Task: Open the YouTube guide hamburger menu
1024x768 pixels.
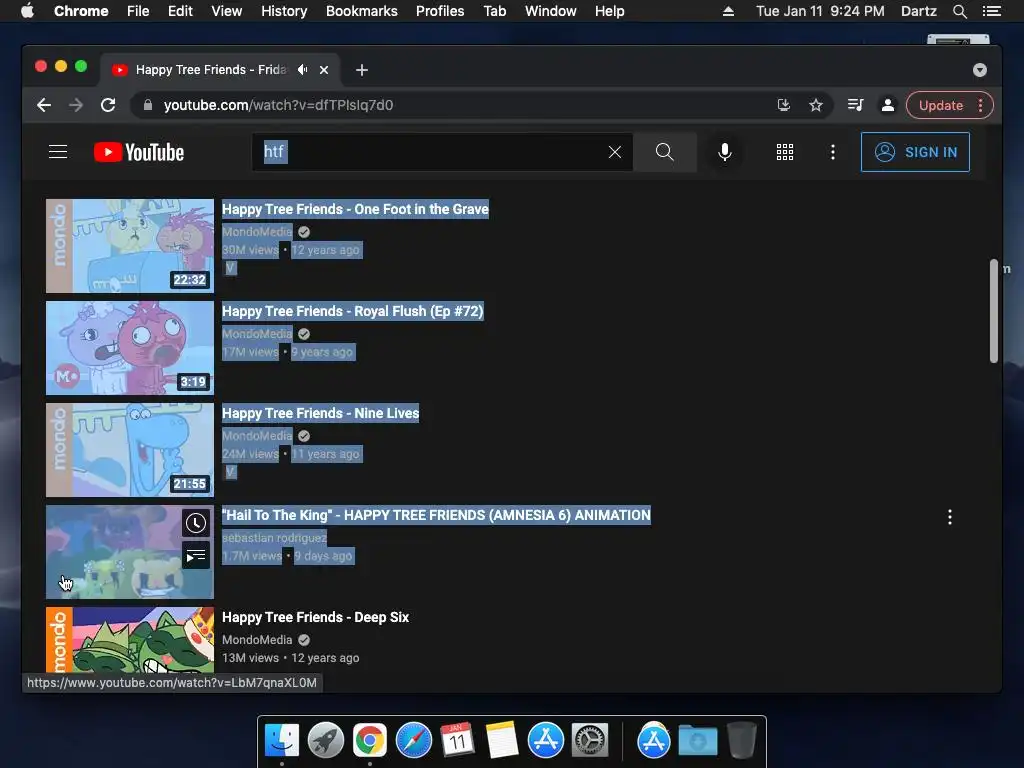Action: tap(58, 152)
